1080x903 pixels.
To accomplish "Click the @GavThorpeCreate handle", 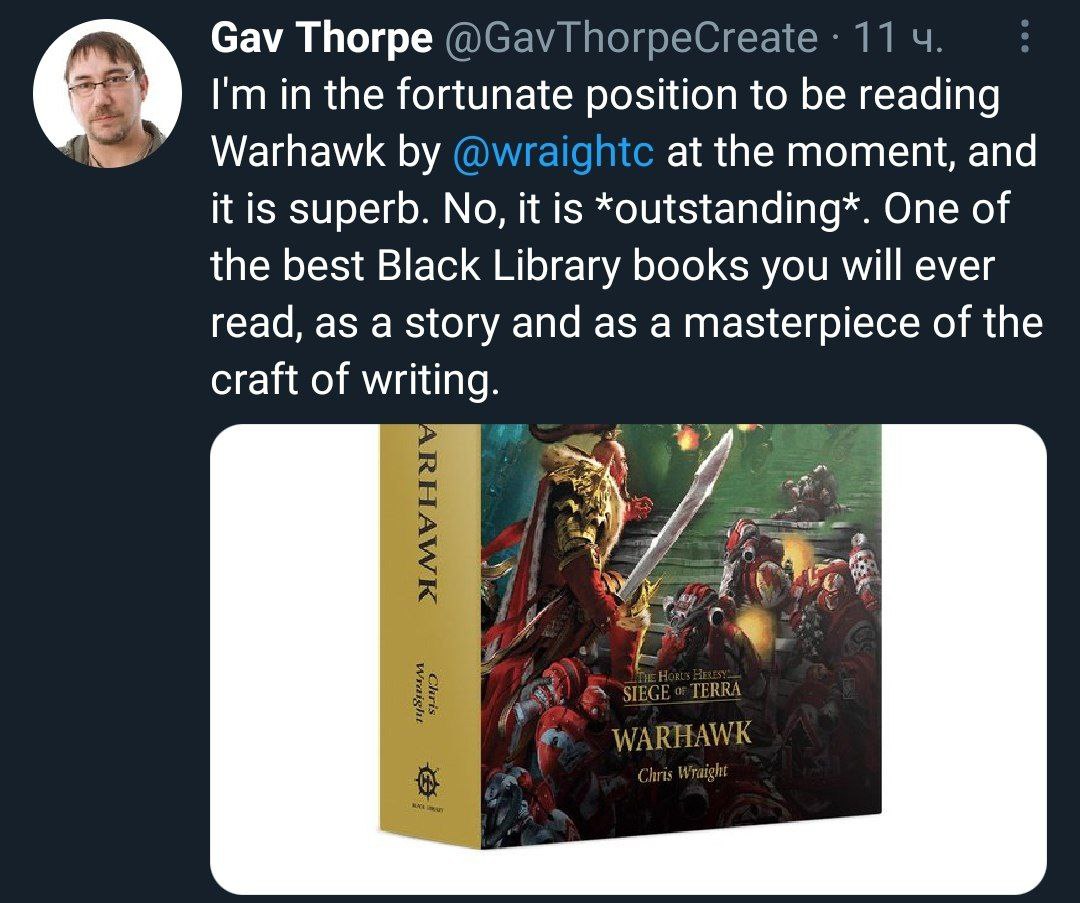I will click(x=631, y=38).
